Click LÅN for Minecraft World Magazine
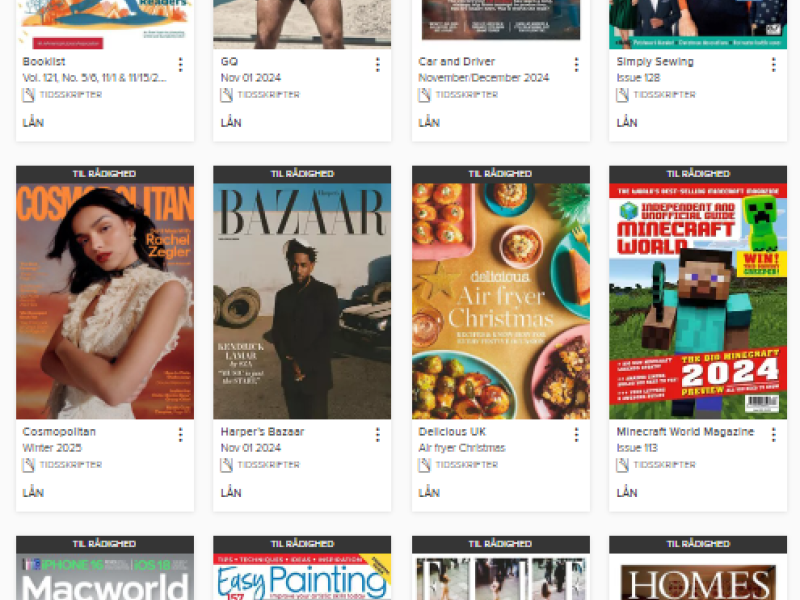800x600 pixels. point(627,493)
